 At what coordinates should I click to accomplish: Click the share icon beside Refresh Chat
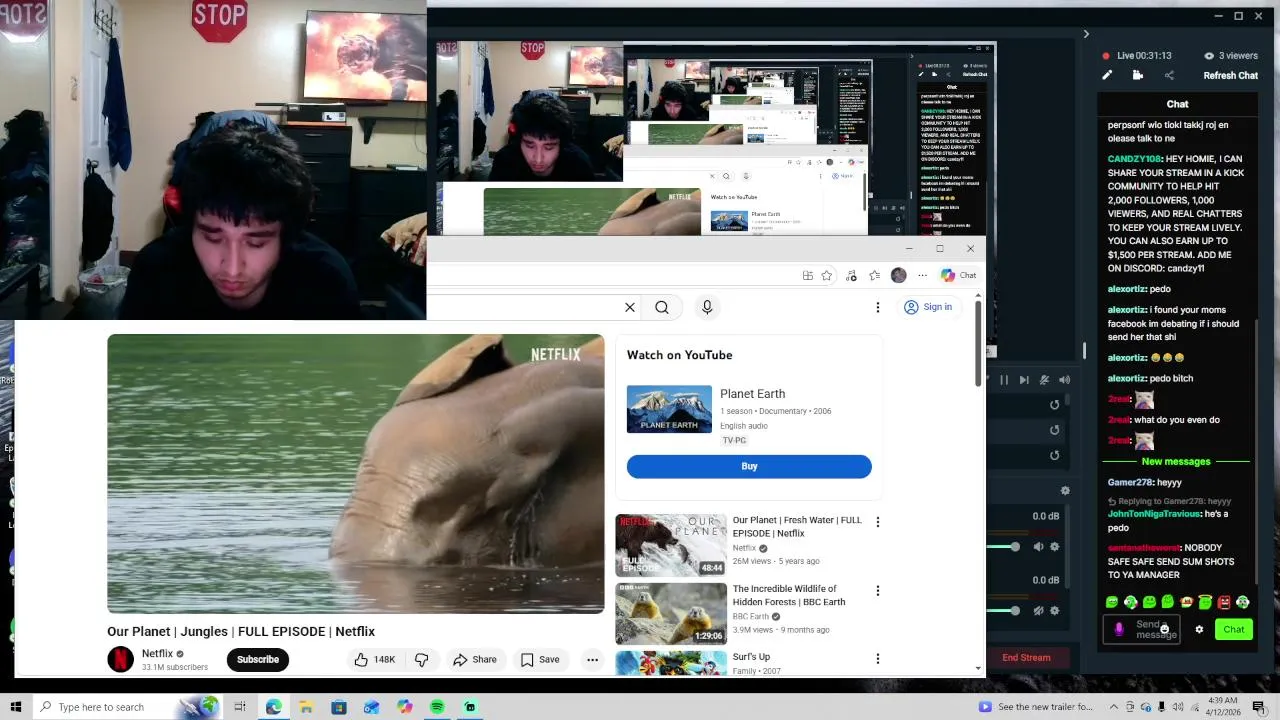point(1169,75)
